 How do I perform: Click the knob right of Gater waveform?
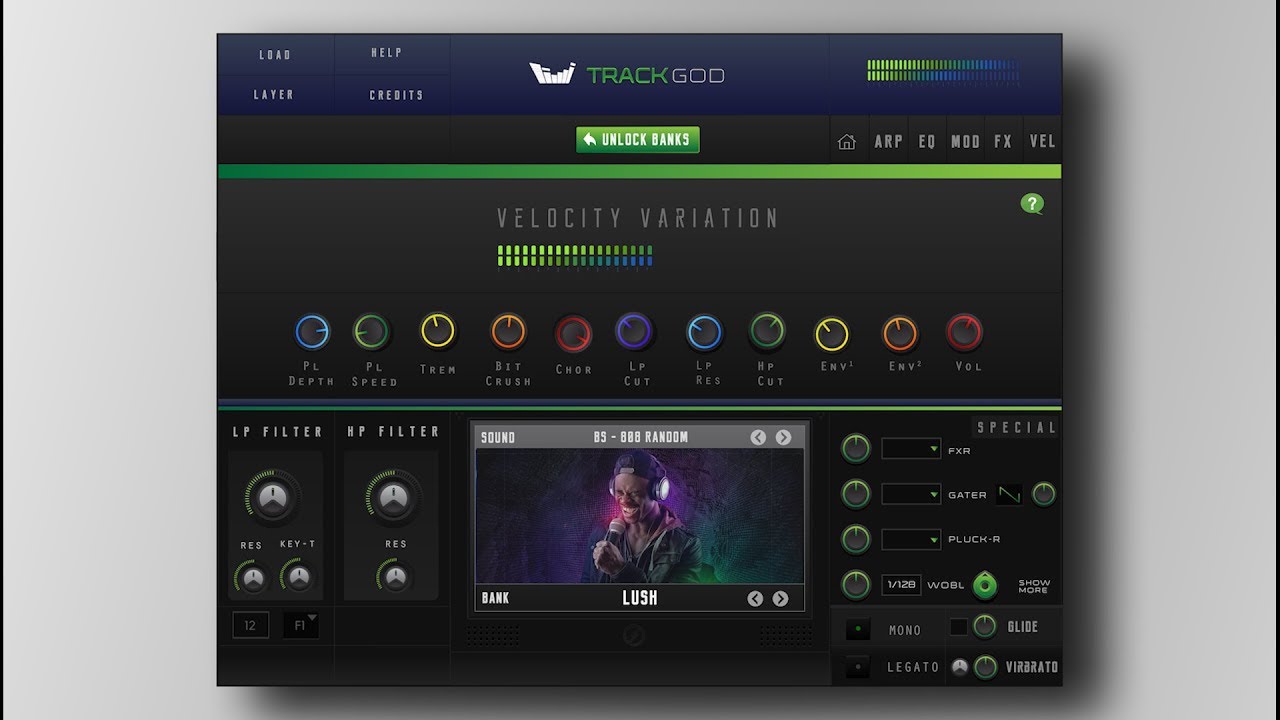point(1043,494)
